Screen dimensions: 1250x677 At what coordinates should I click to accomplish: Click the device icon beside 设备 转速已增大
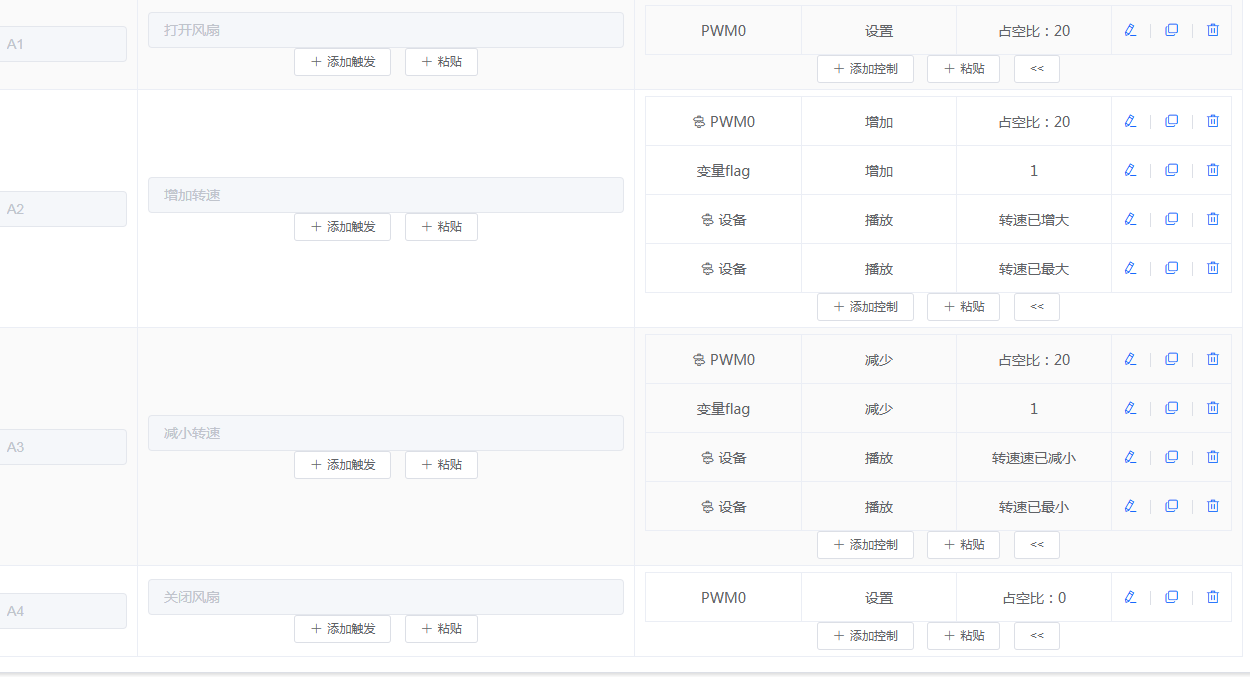[706, 219]
